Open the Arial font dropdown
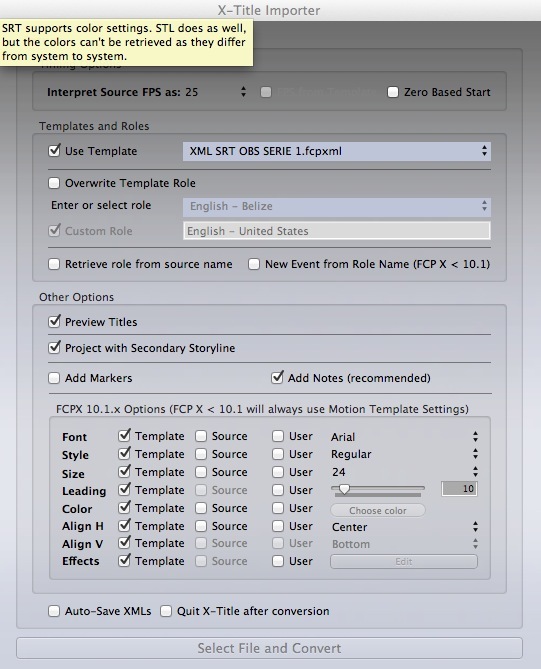Screen dimensions: 541x669 (x=404, y=436)
